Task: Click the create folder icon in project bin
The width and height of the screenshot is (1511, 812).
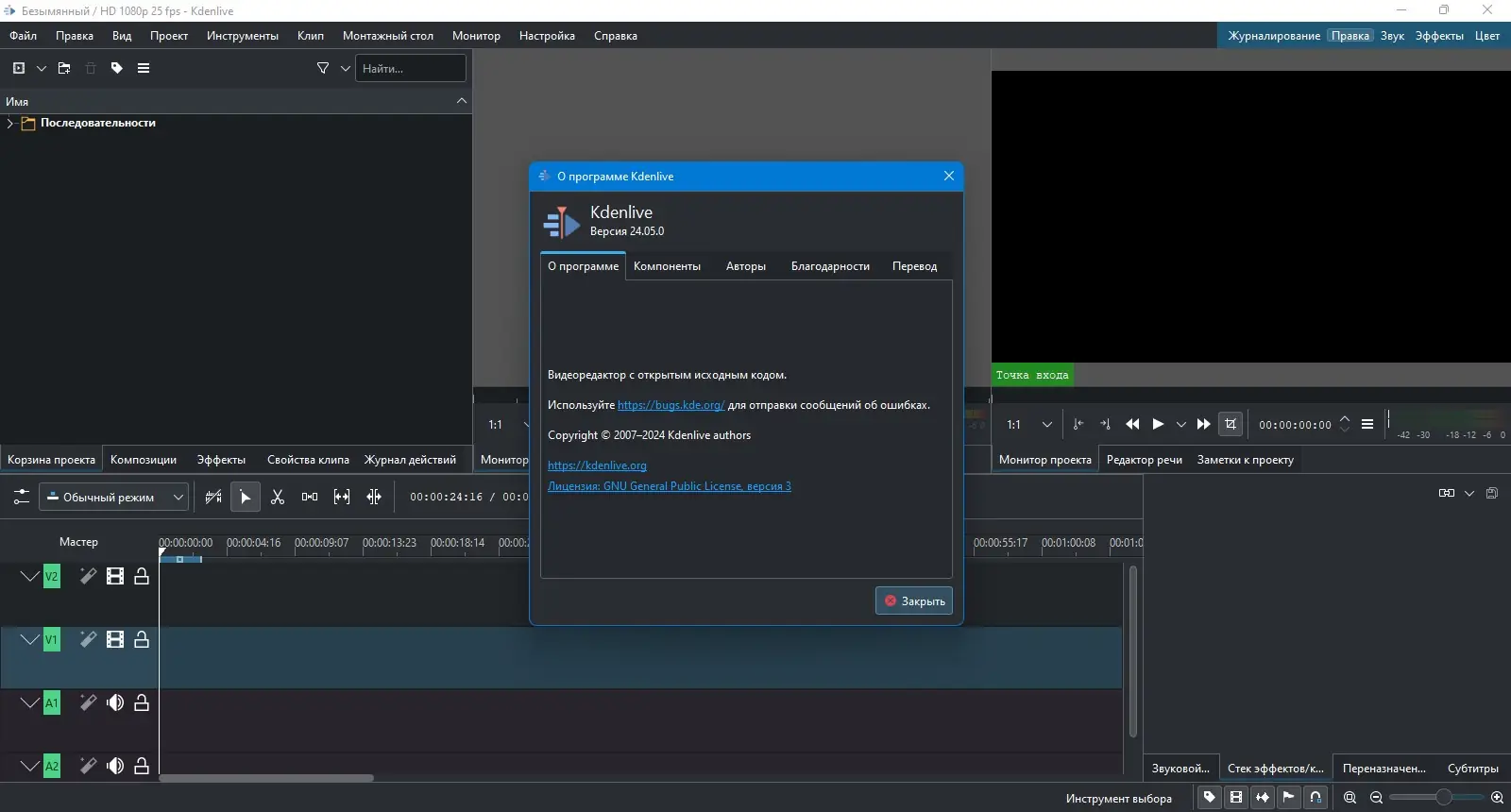Action: point(64,68)
